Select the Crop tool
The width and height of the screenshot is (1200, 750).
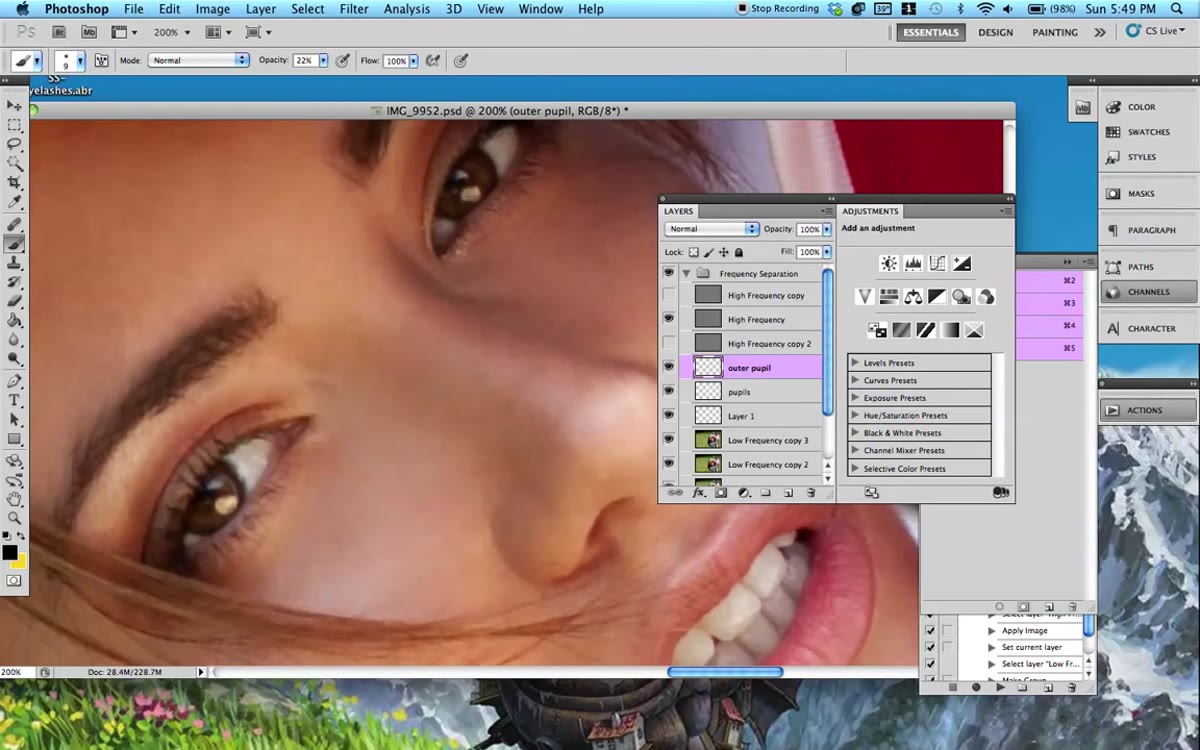(x=14, y=183)
